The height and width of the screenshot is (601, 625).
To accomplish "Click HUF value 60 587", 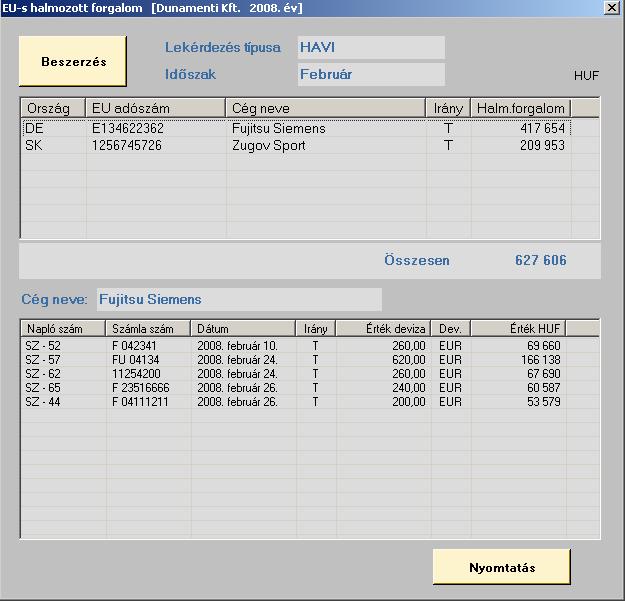I will 544,387.
